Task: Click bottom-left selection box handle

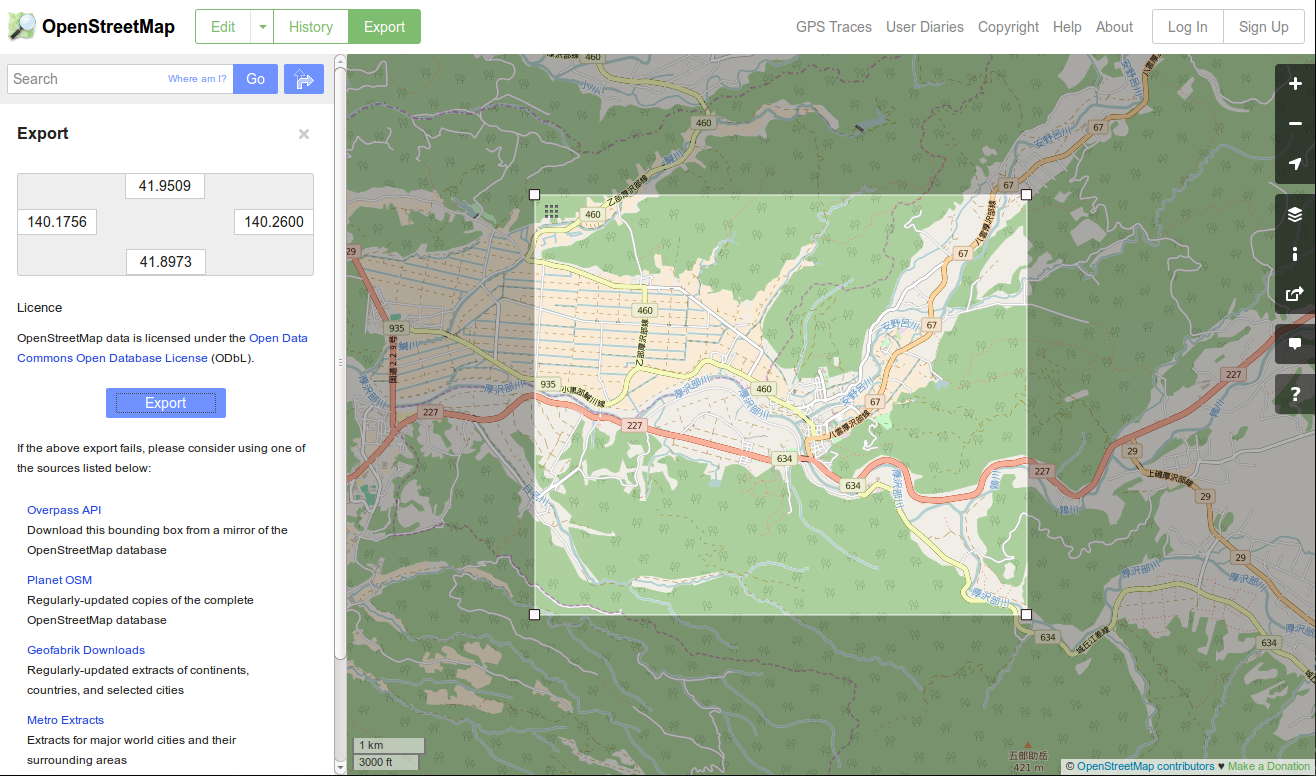Action: click(534, 614)
